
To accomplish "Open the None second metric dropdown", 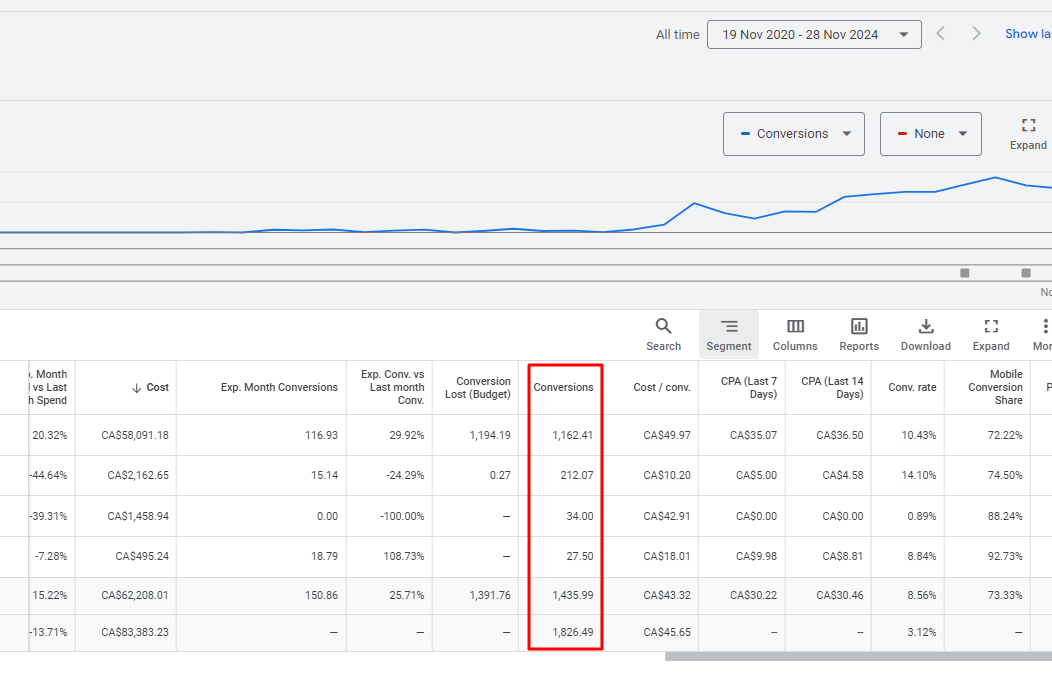I will (x=931, y=134).
